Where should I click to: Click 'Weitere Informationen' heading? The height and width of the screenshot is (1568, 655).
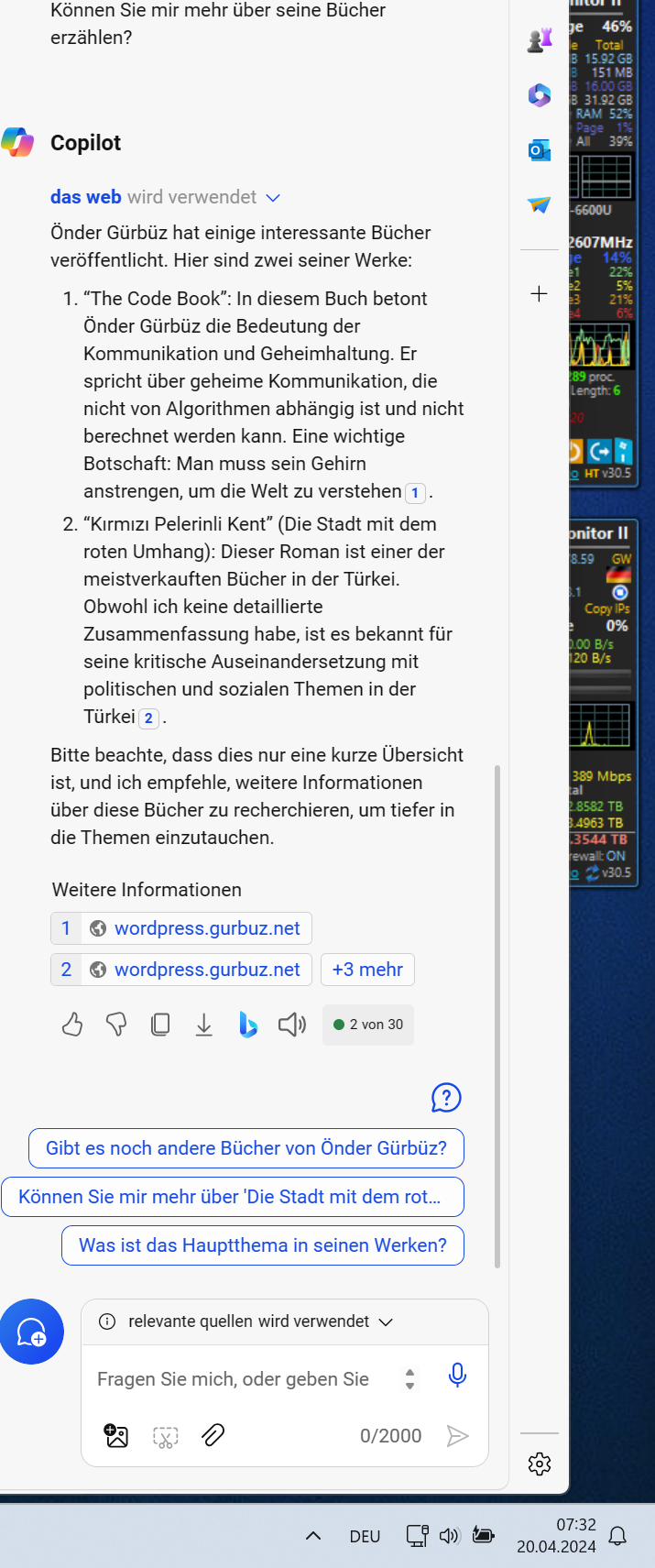click(x=147, y=890)
